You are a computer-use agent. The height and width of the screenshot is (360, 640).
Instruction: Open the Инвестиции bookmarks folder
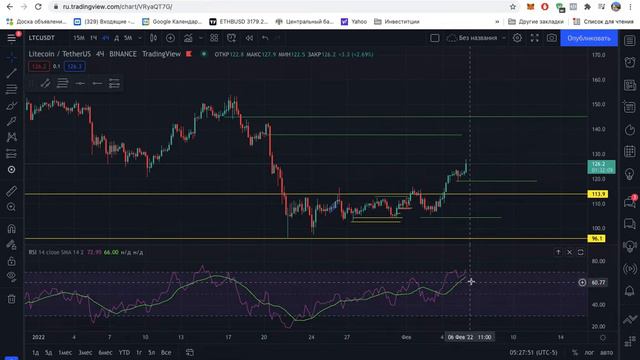tap(397, 22)
